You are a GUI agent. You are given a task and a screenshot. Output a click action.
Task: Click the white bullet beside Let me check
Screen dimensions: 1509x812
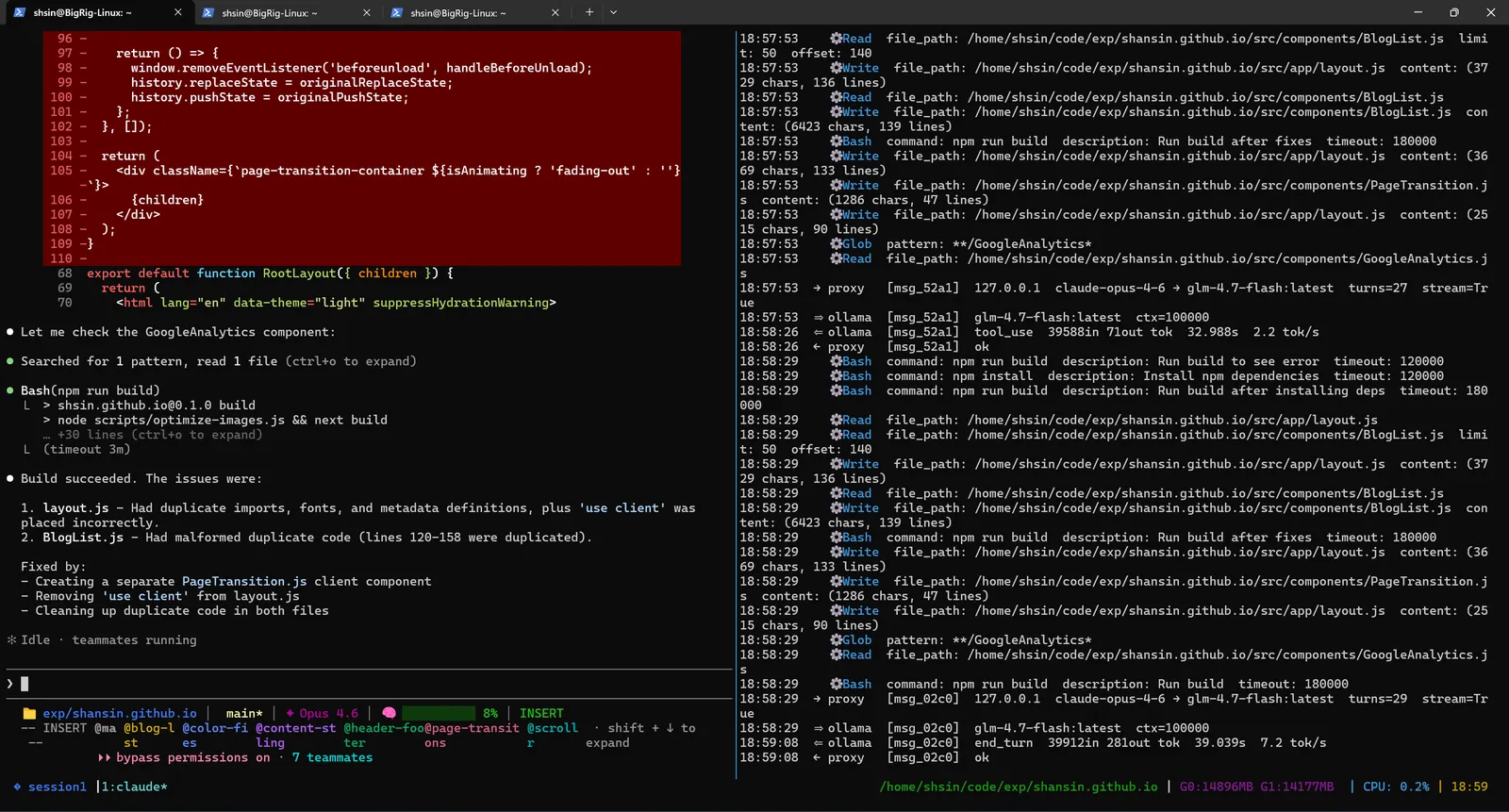click(10, 332)
